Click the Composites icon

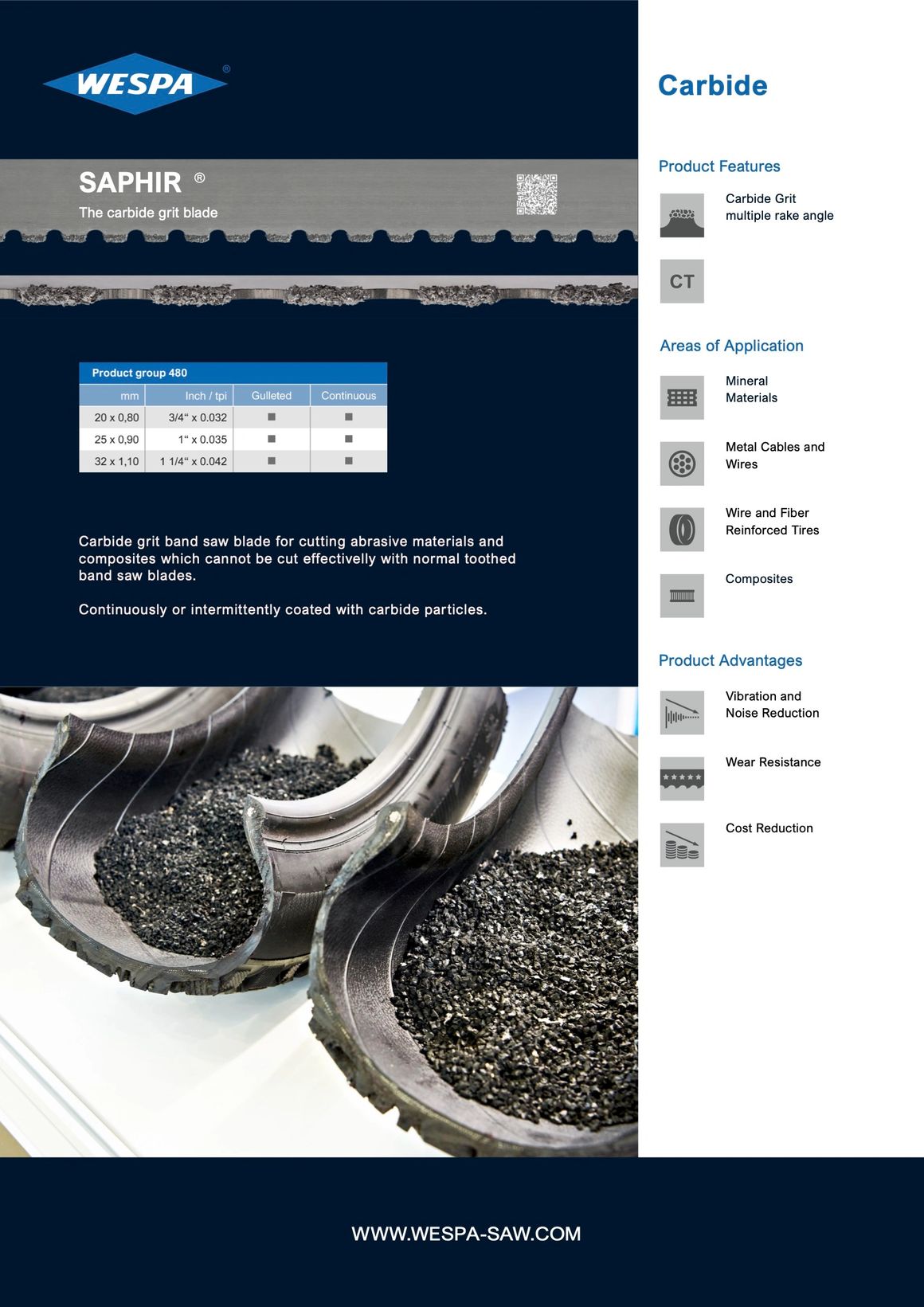pyautogui.click(x=682, y=596)
